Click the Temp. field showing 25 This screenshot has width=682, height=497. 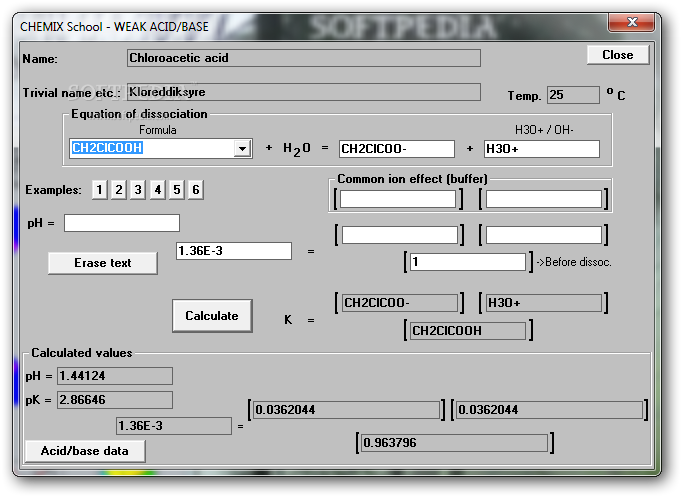573,95
